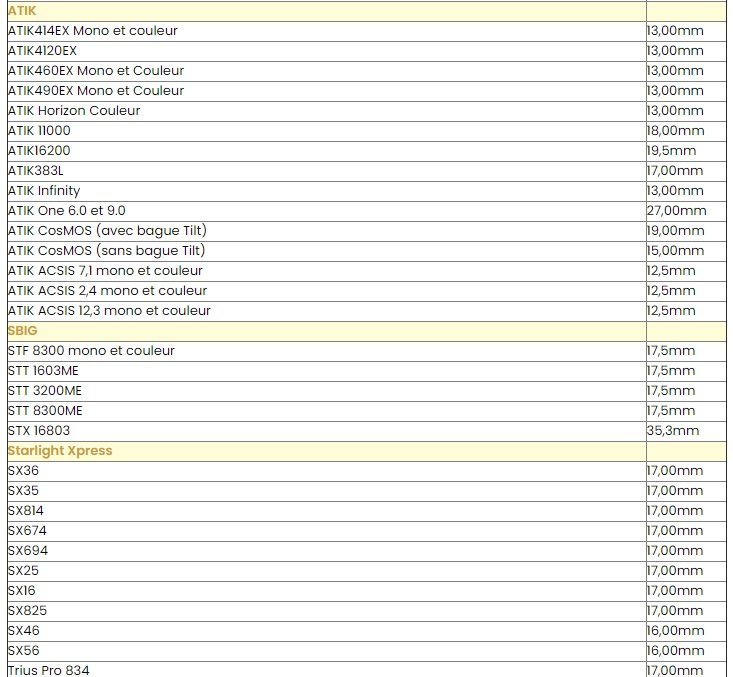Select the SX814 row
The width and height of the screenshot is (733, 677).
pyautogui.click(x=24, y=511)
